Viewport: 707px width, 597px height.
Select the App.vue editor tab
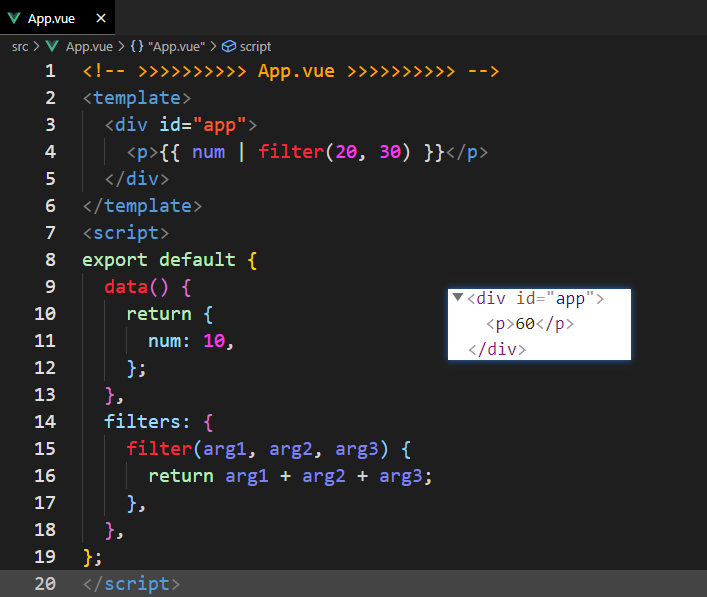tap(57, 18)
